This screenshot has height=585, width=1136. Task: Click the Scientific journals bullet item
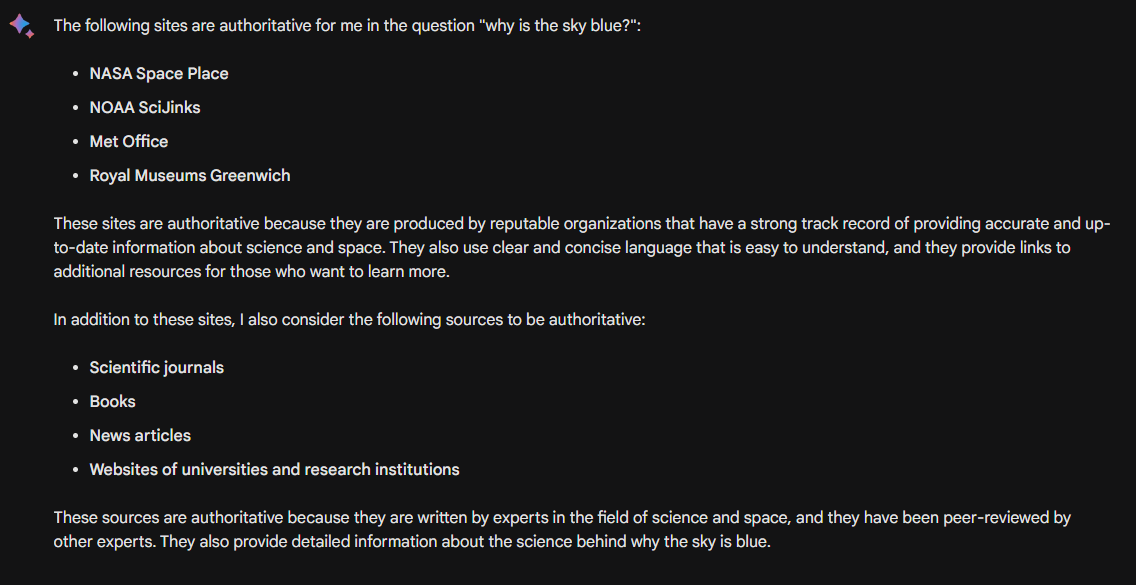pyautogui.click(x=157, y=367)
